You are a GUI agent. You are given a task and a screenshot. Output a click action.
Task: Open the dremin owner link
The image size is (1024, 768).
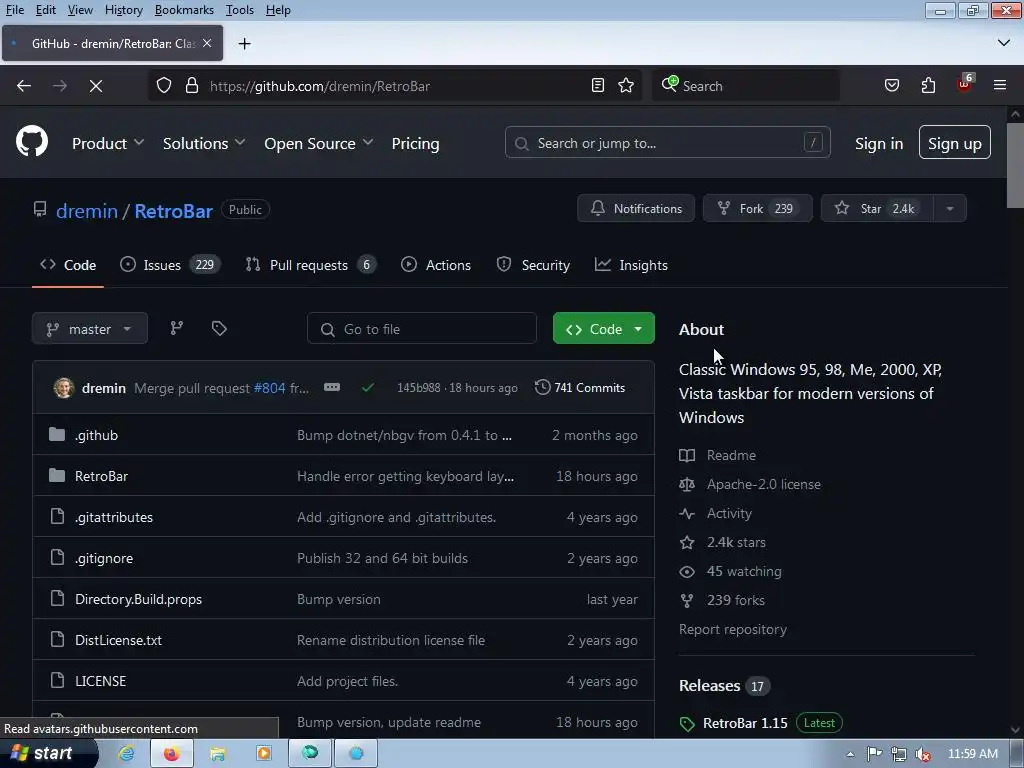87,211
